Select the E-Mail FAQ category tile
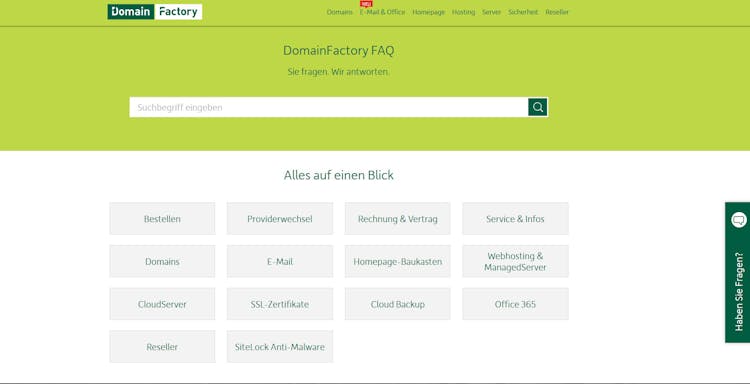This screenshot has width=750, height=384. click(280, 262)
